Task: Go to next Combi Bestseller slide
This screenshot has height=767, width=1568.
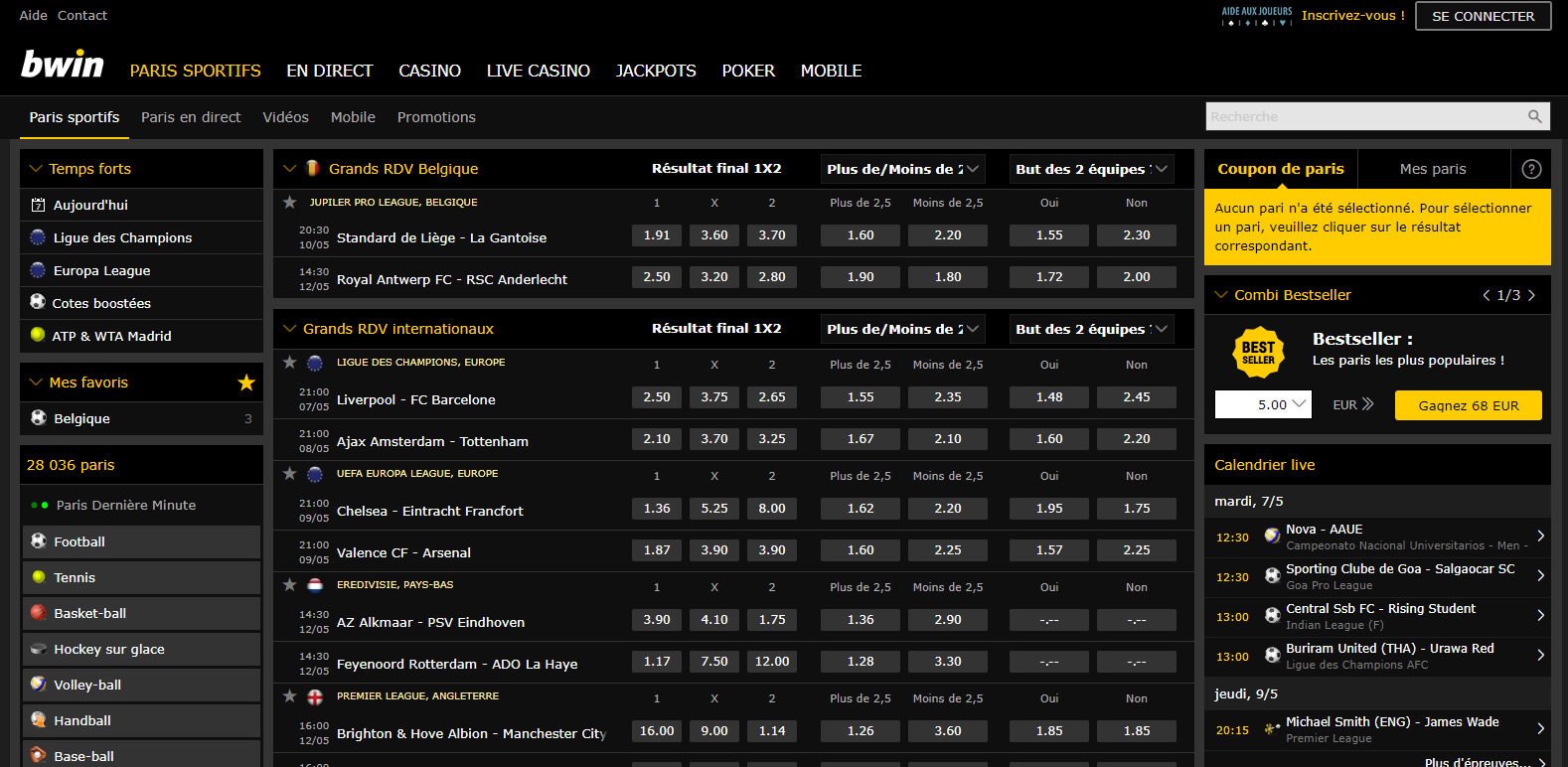Action: click(x=1531, y=295)
